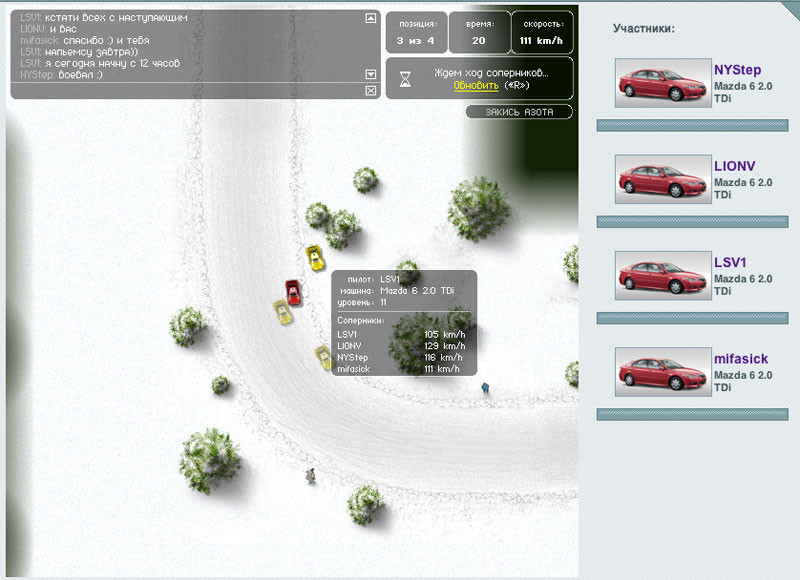Close the chat panel with X icon
This screenshot has width=800, height=580.
click(371, 91)
